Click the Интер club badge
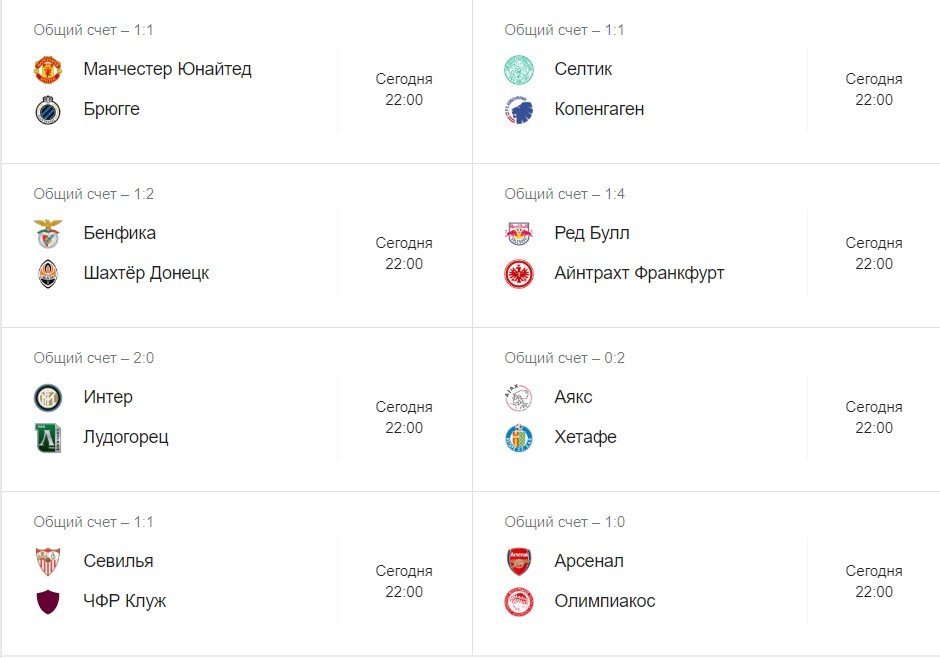The width and height of the screenshot is (940, 658). click(x=48, y=397)
